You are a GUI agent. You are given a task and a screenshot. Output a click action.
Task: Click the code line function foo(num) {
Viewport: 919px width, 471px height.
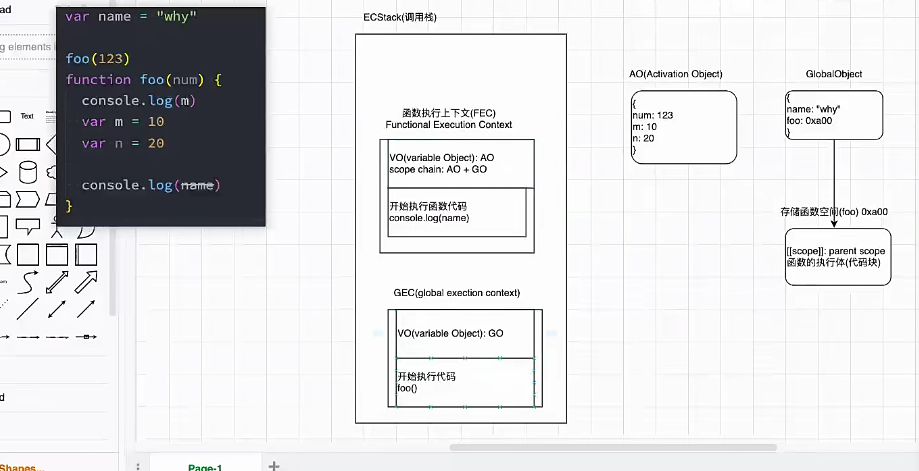tap(144, 80)
